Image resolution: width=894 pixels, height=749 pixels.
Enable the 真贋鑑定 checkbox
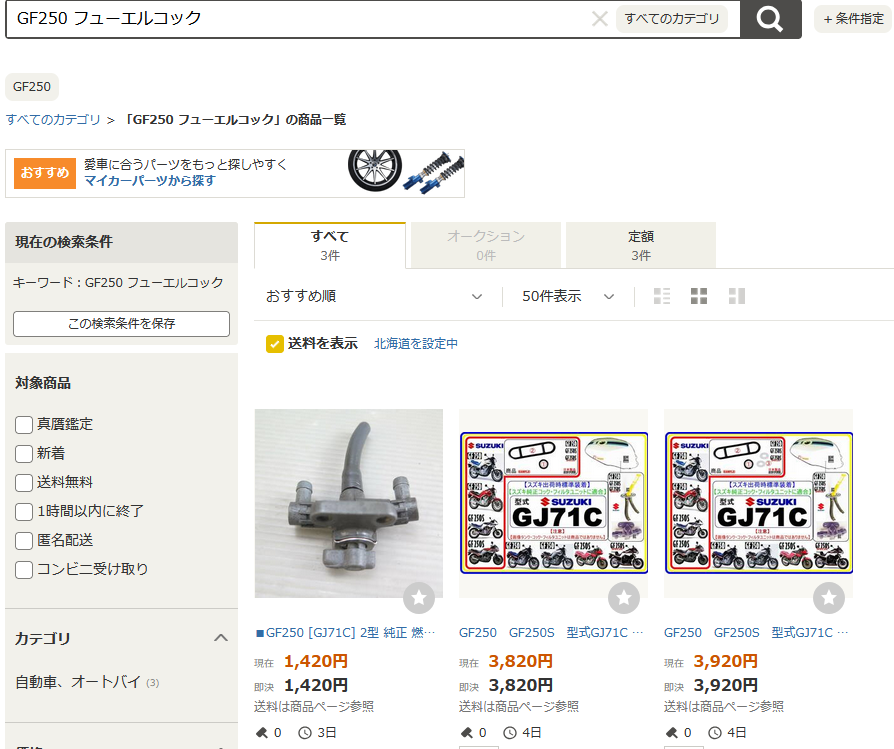point(24,425)
